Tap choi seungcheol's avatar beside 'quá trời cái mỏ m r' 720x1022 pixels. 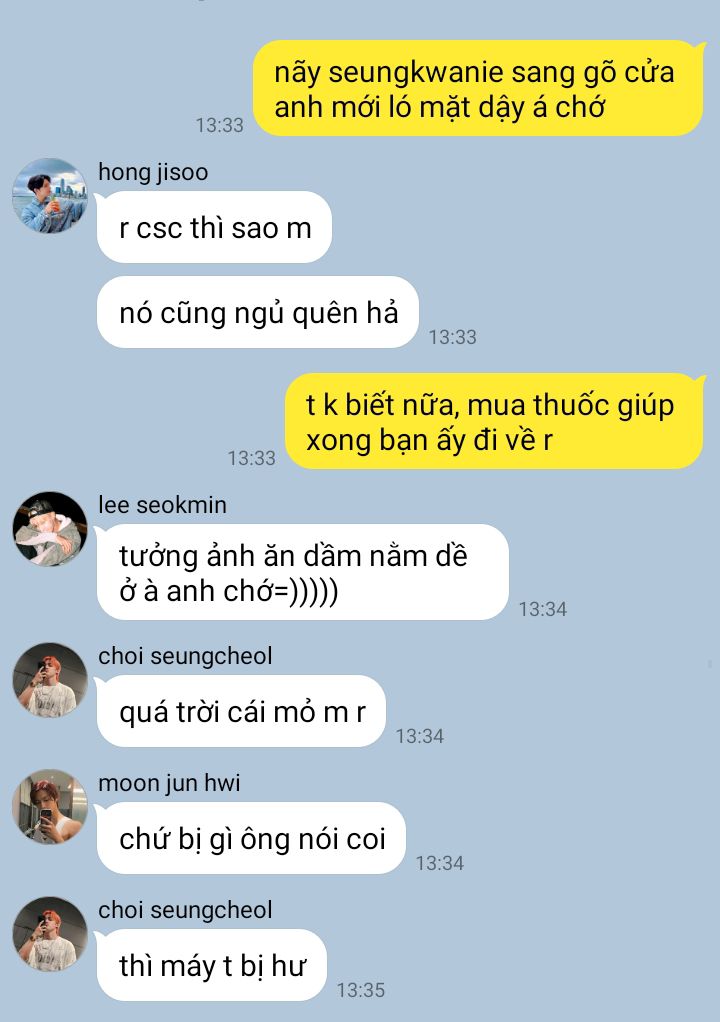pyautogui.click(x=50, y=680)
